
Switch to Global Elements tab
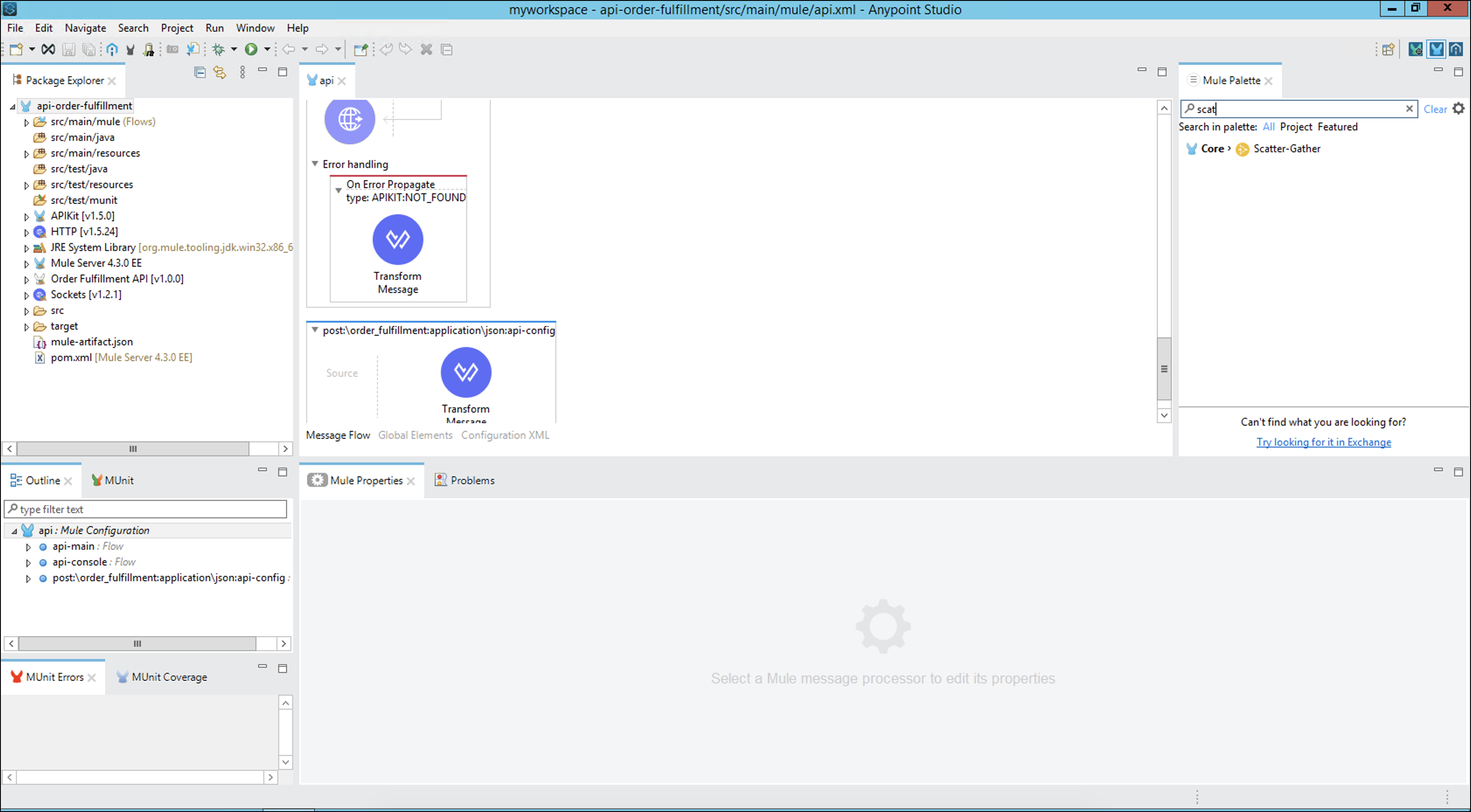click(415, 435)
